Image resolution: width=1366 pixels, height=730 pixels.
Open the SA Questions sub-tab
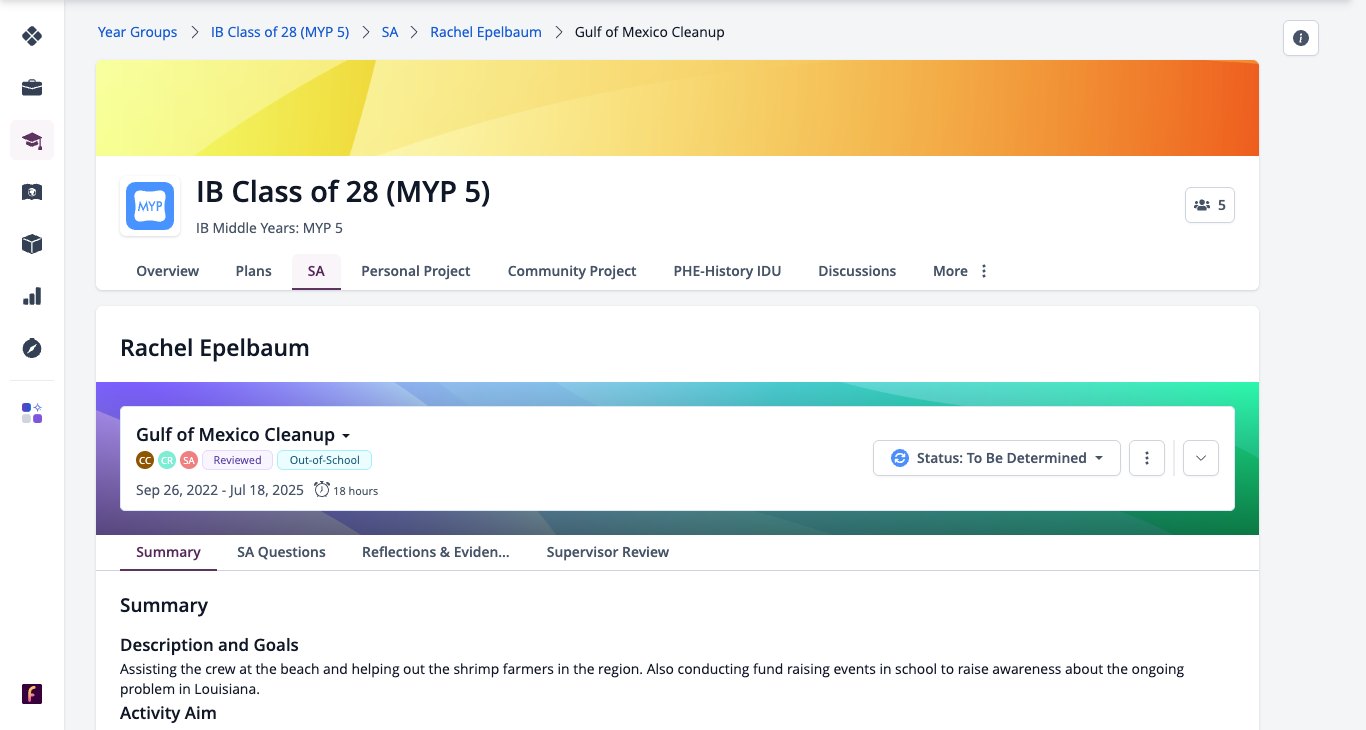coord(281,552)
